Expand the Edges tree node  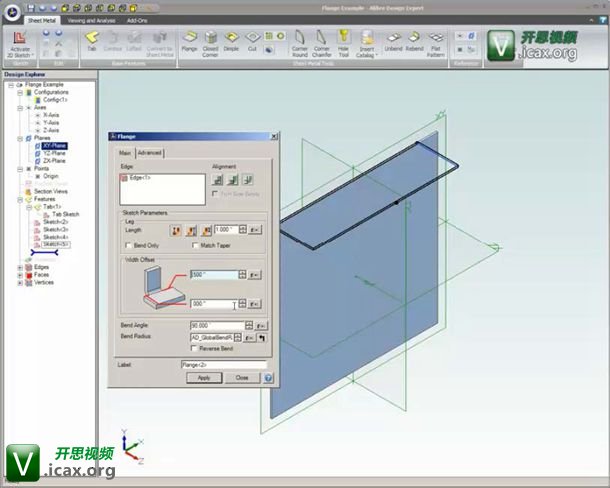coord(20,267)
